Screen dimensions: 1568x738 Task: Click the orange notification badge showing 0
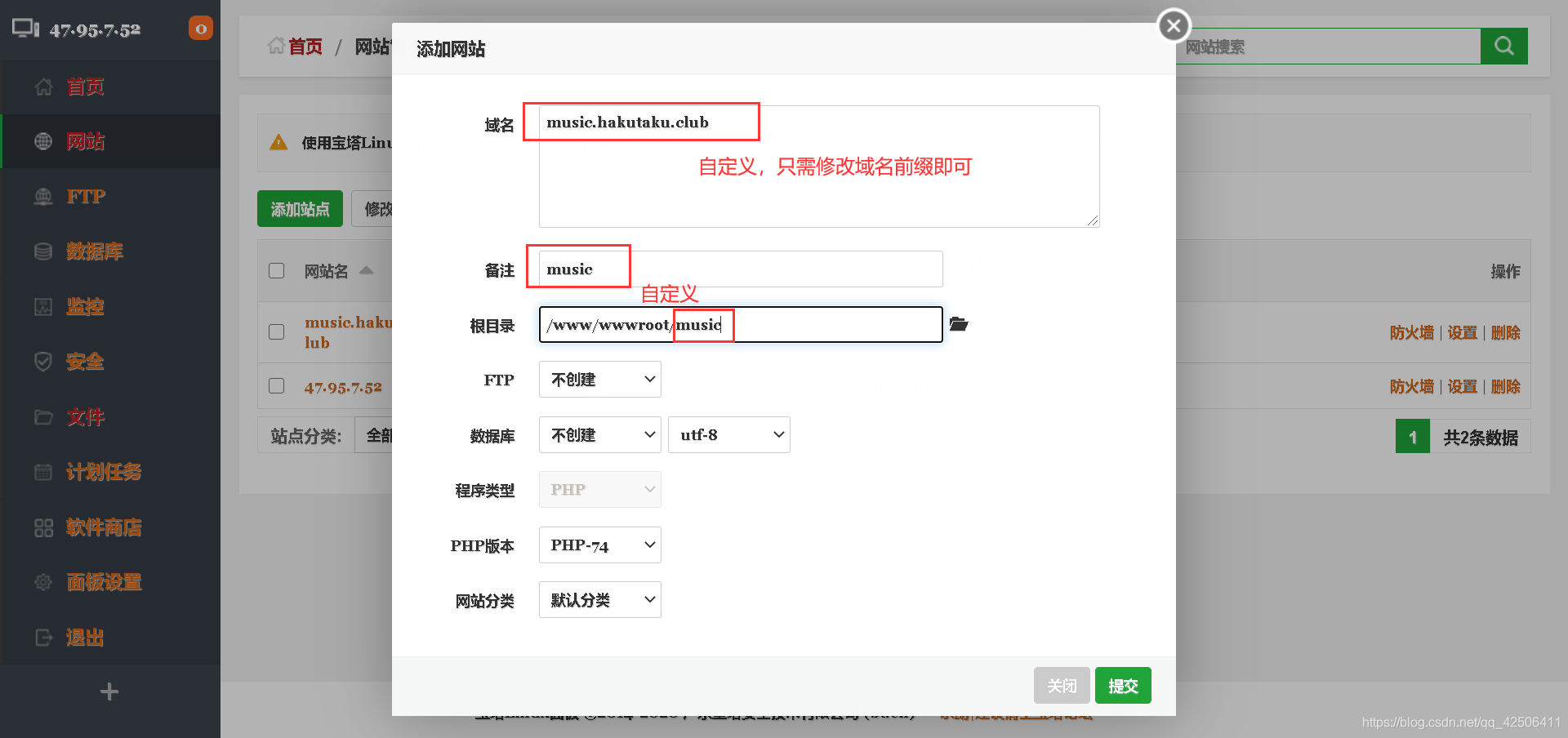pos(201,29)
